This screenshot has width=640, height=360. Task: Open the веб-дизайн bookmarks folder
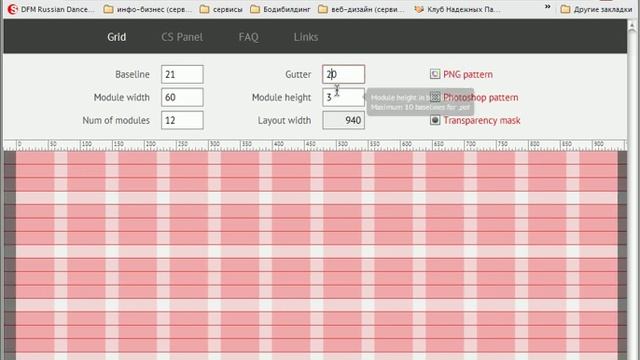coord(361,9)
